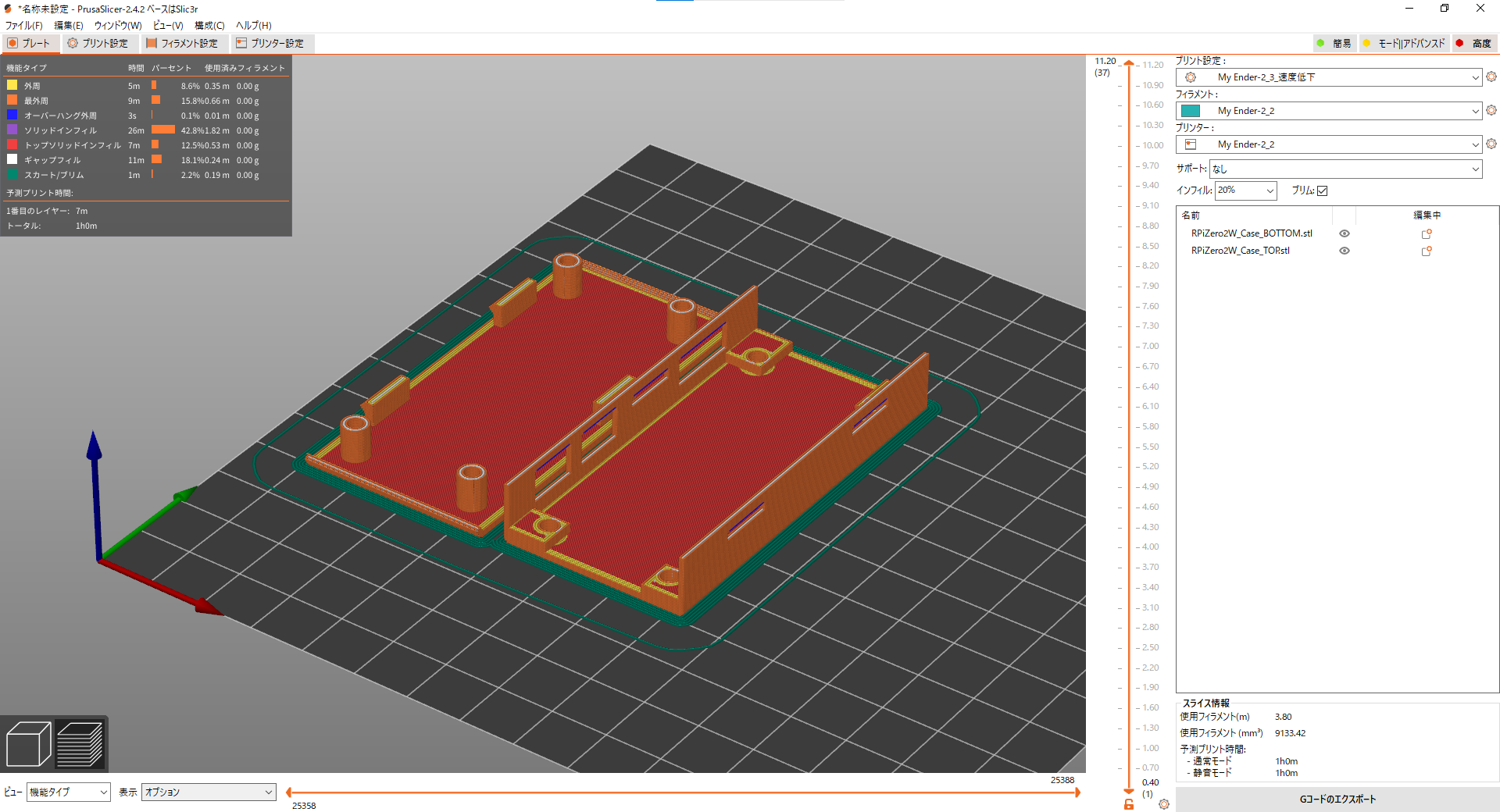Open the ビュー 機能タイプ dropdown
The image size is (1500, 812).
[x=69, y=792]
